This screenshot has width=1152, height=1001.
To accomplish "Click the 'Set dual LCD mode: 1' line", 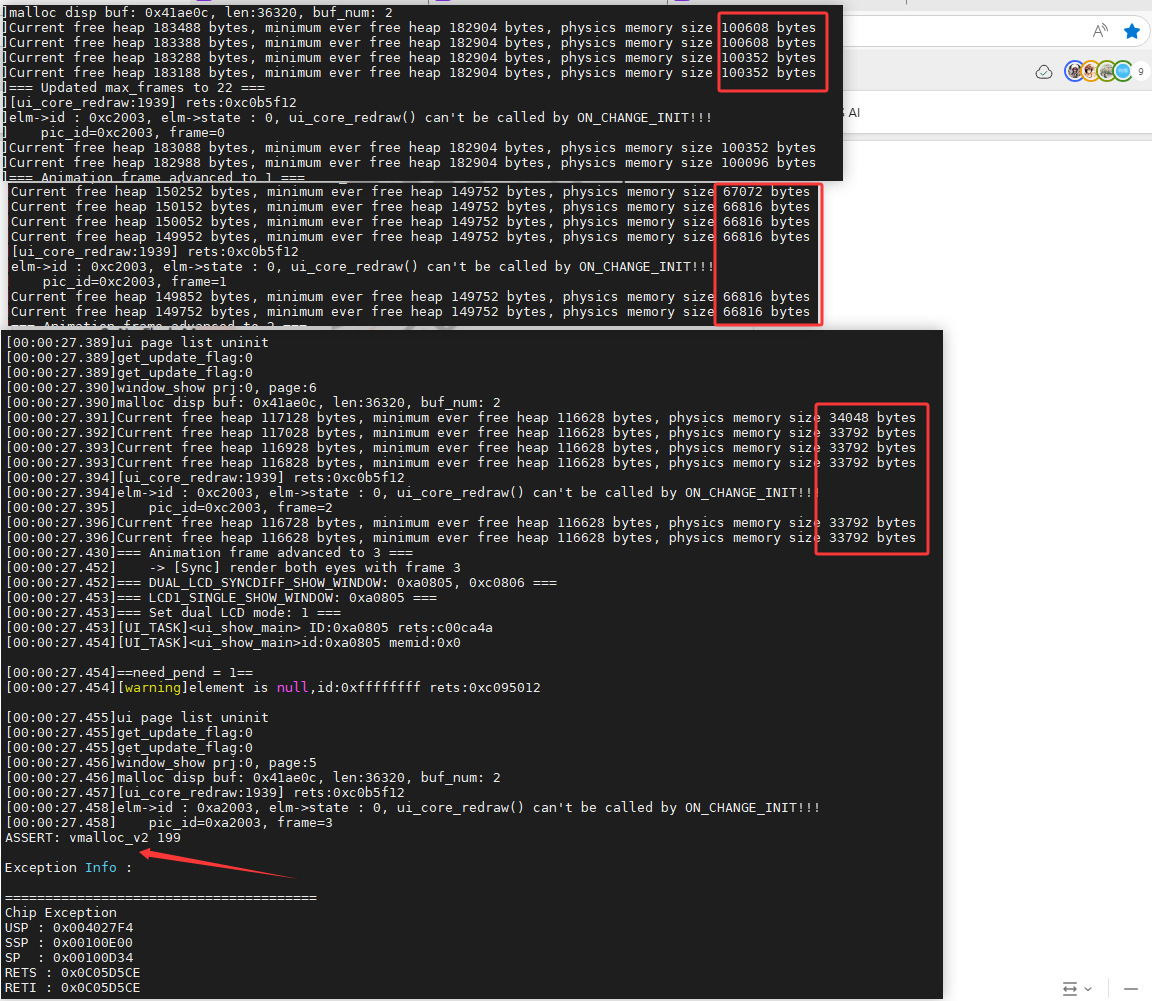I will 173,613.
